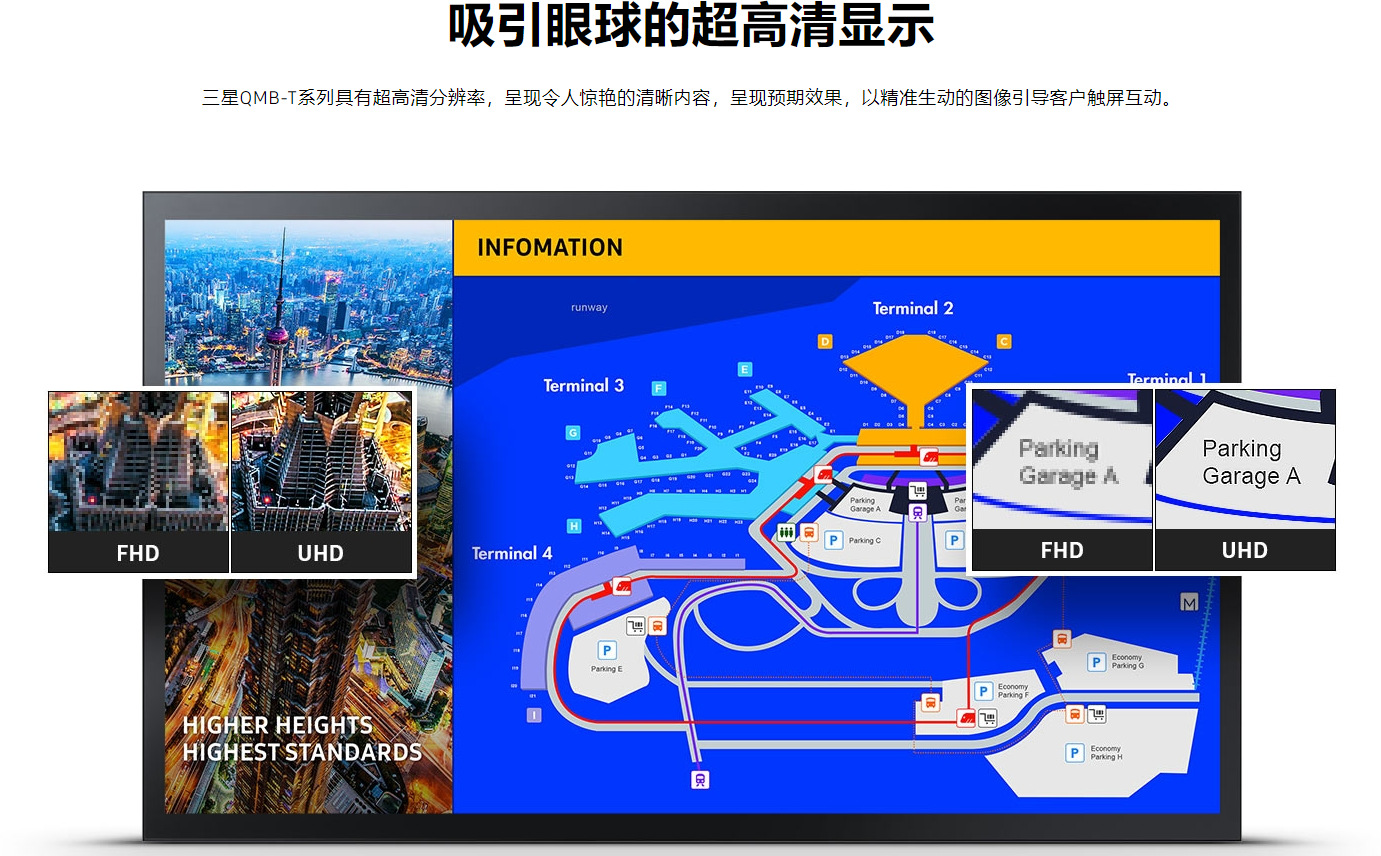Select the Terminal 3 label
Image resolution: width=1381 pixels, height=856 pixels.
584,385
